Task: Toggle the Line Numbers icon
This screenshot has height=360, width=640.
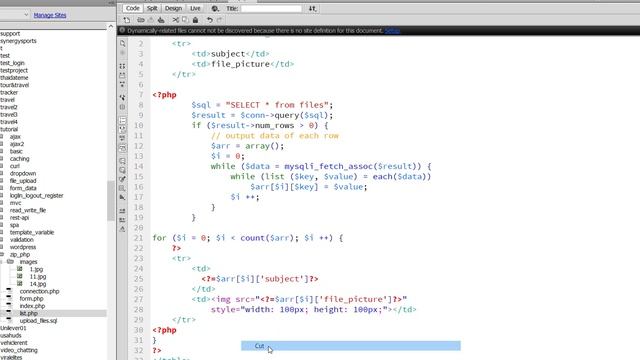Action: (x=122, y=120)
